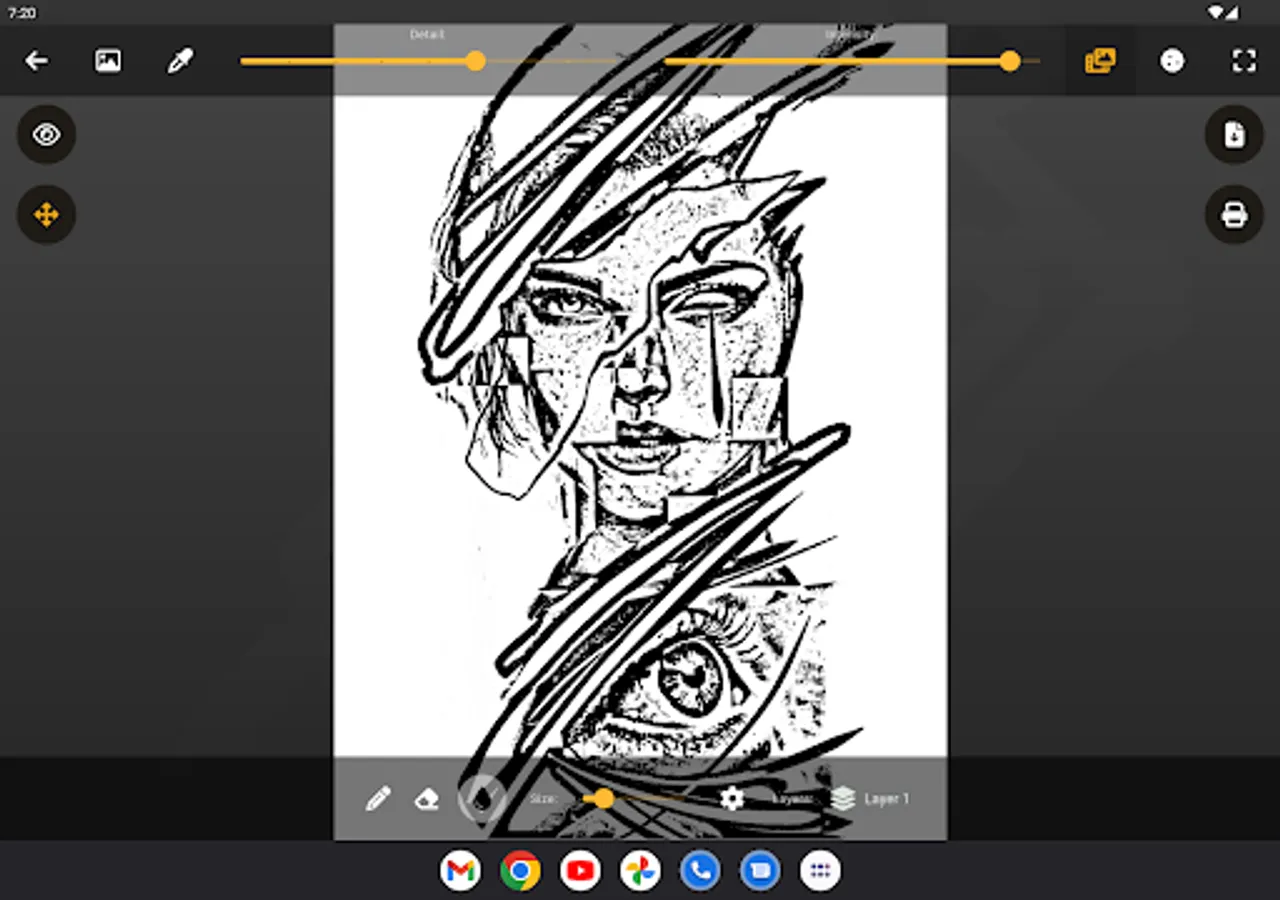The height and width of the screenshot is (900, 1280).
Task: Launch Chrome from the dock
Action: pos(520,870)
